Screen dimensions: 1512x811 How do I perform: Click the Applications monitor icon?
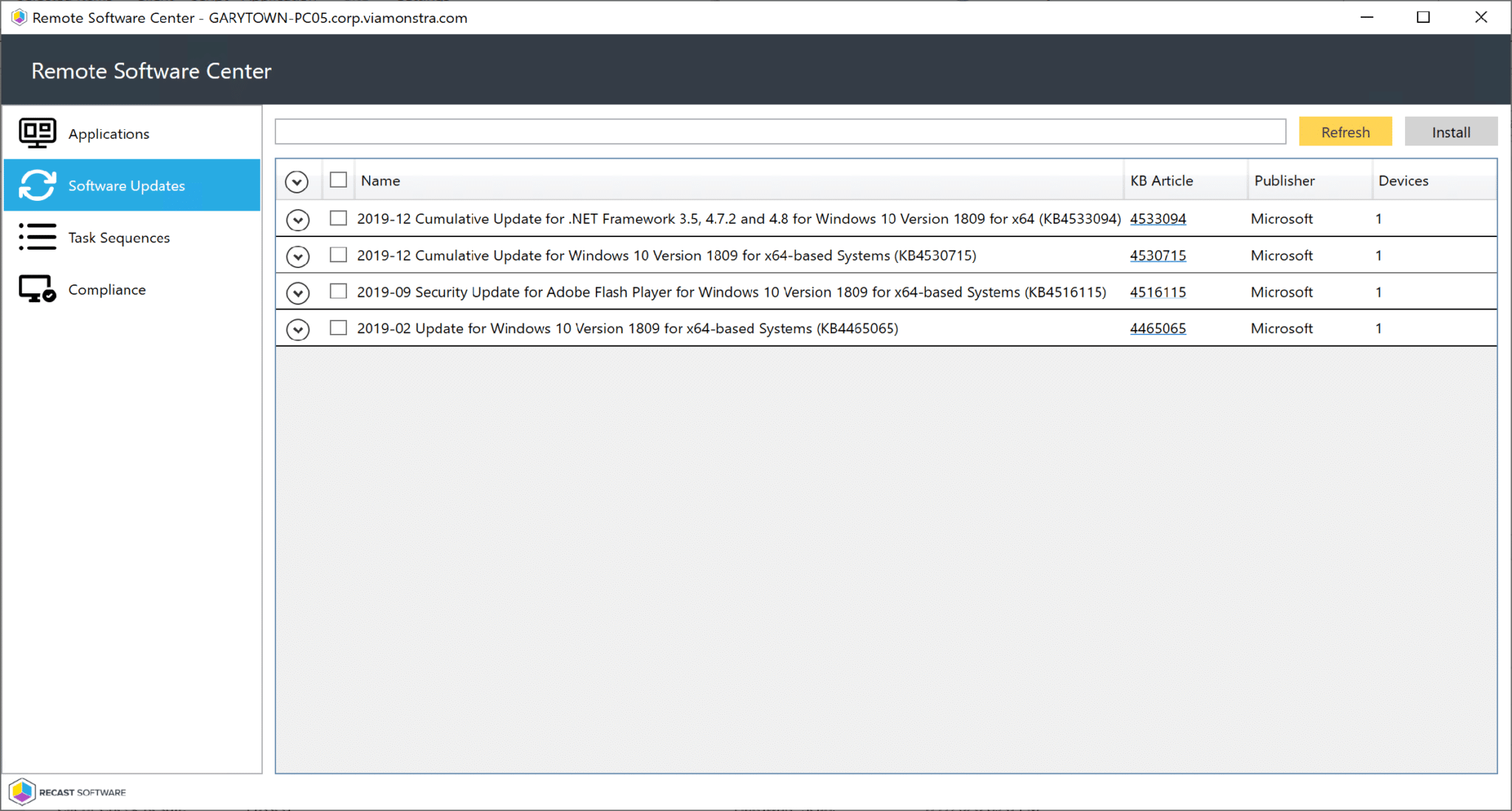tap(37, 133)
